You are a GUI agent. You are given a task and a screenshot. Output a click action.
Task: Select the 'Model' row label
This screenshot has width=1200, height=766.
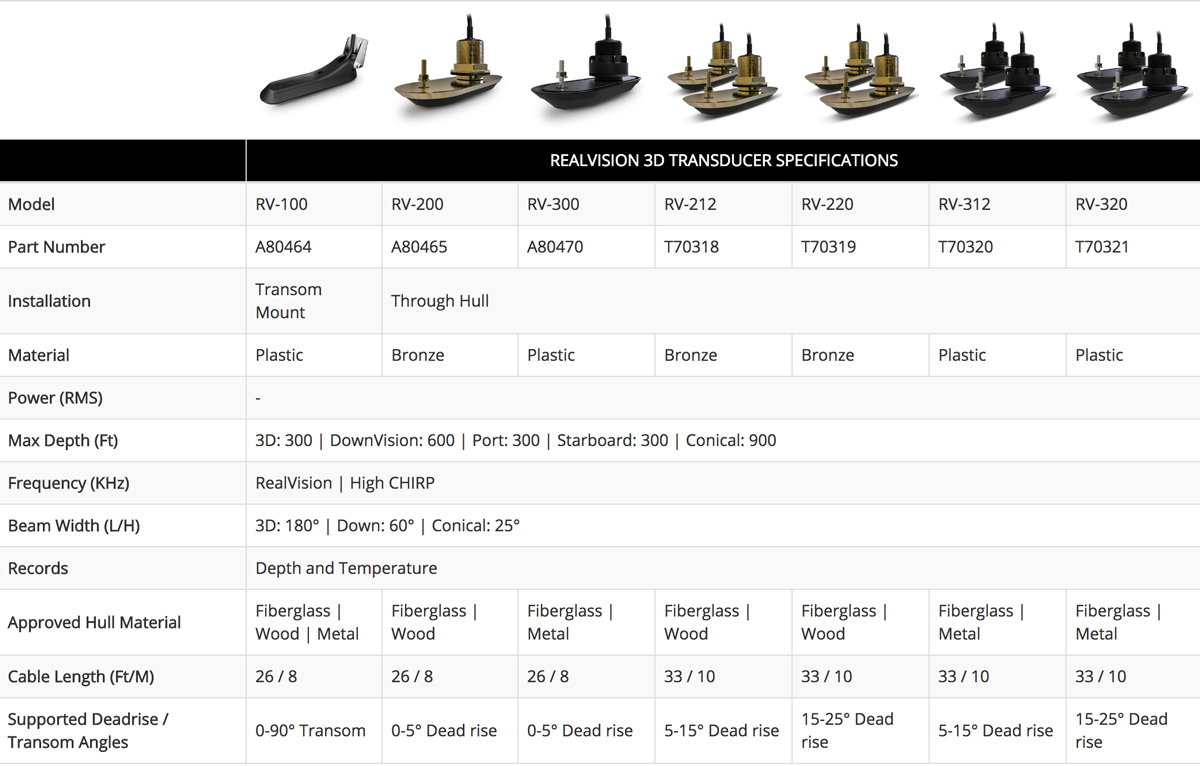pos(31,204)
